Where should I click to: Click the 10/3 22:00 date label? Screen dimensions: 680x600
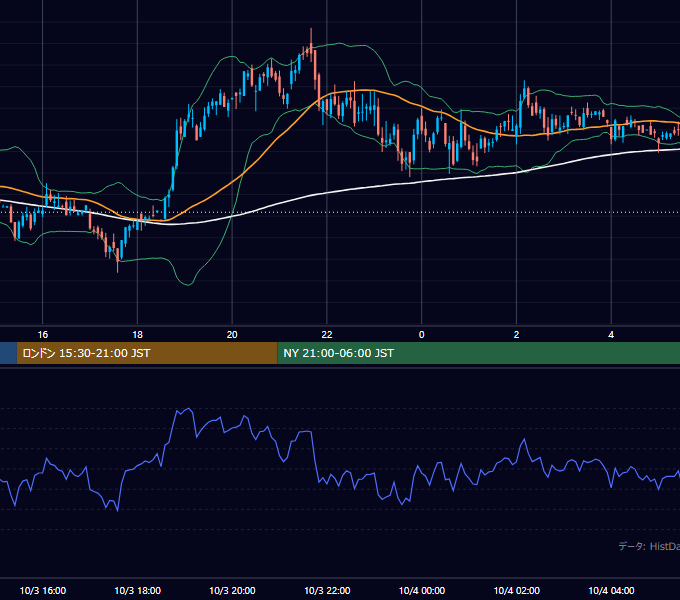[x=327, y=590]
